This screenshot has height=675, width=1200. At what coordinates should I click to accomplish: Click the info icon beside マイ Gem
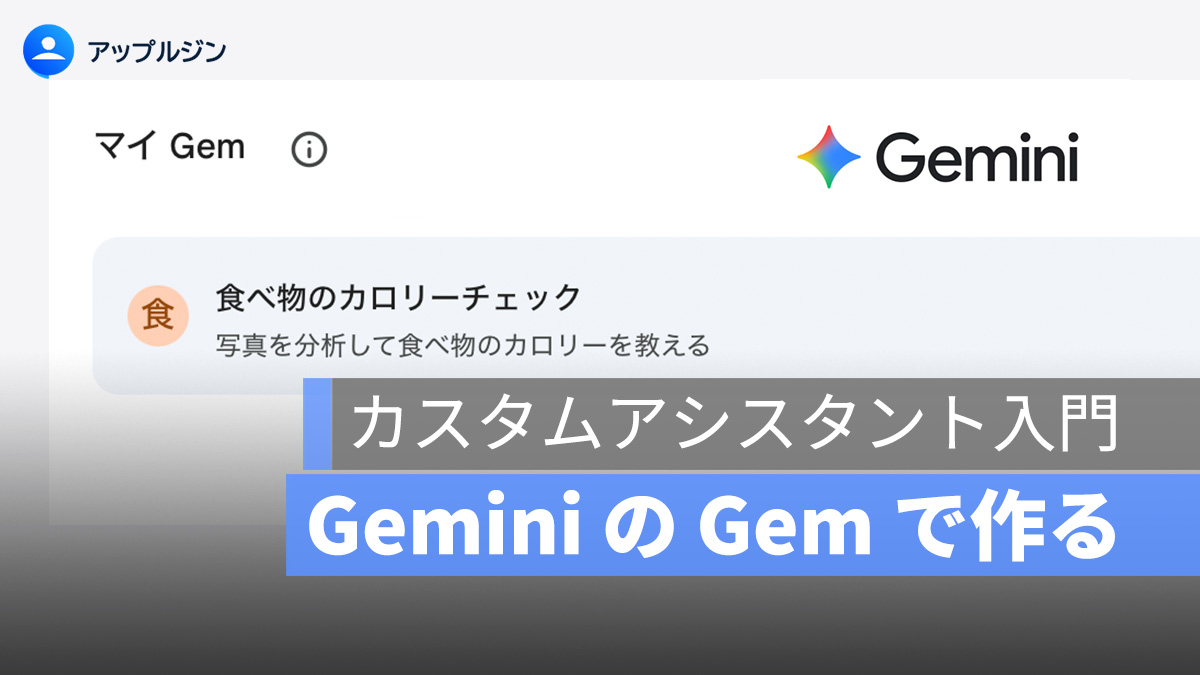309,150
